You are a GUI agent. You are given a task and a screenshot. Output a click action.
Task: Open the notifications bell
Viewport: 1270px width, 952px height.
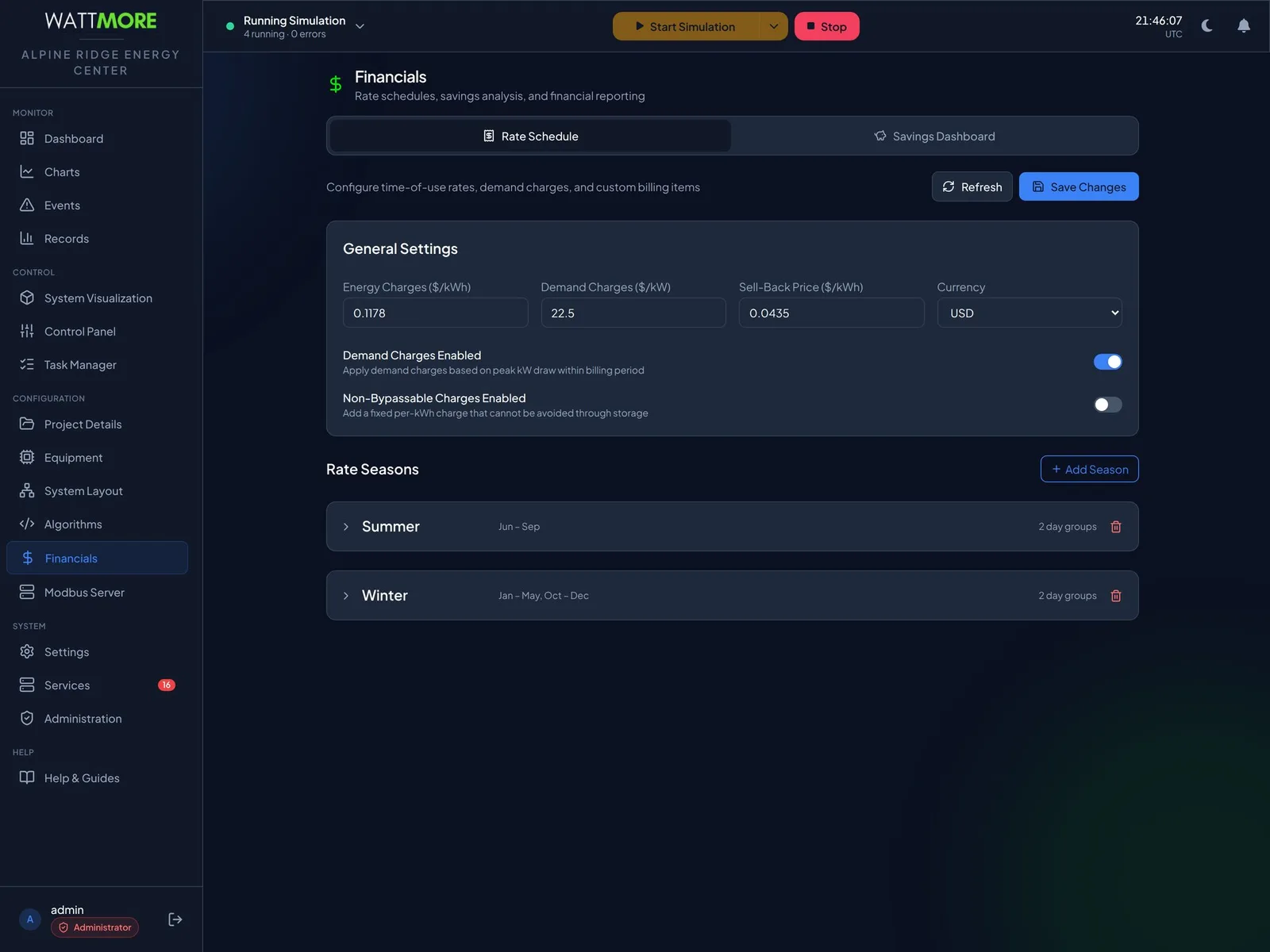(x=1244, y=26)
